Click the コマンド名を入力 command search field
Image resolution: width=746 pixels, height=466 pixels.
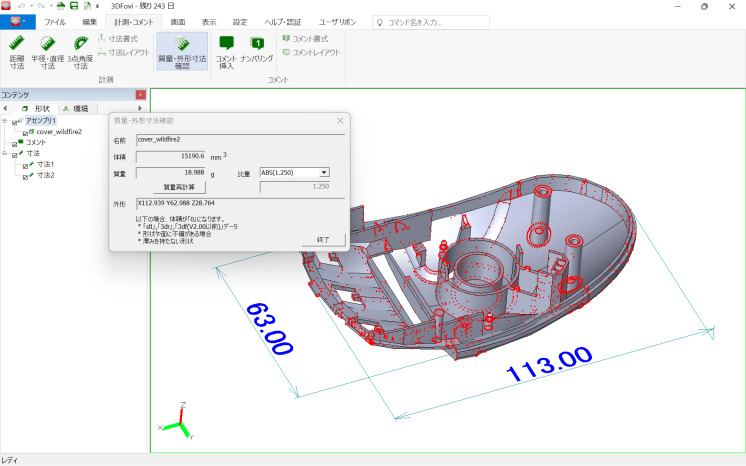[x=431, y=22]
